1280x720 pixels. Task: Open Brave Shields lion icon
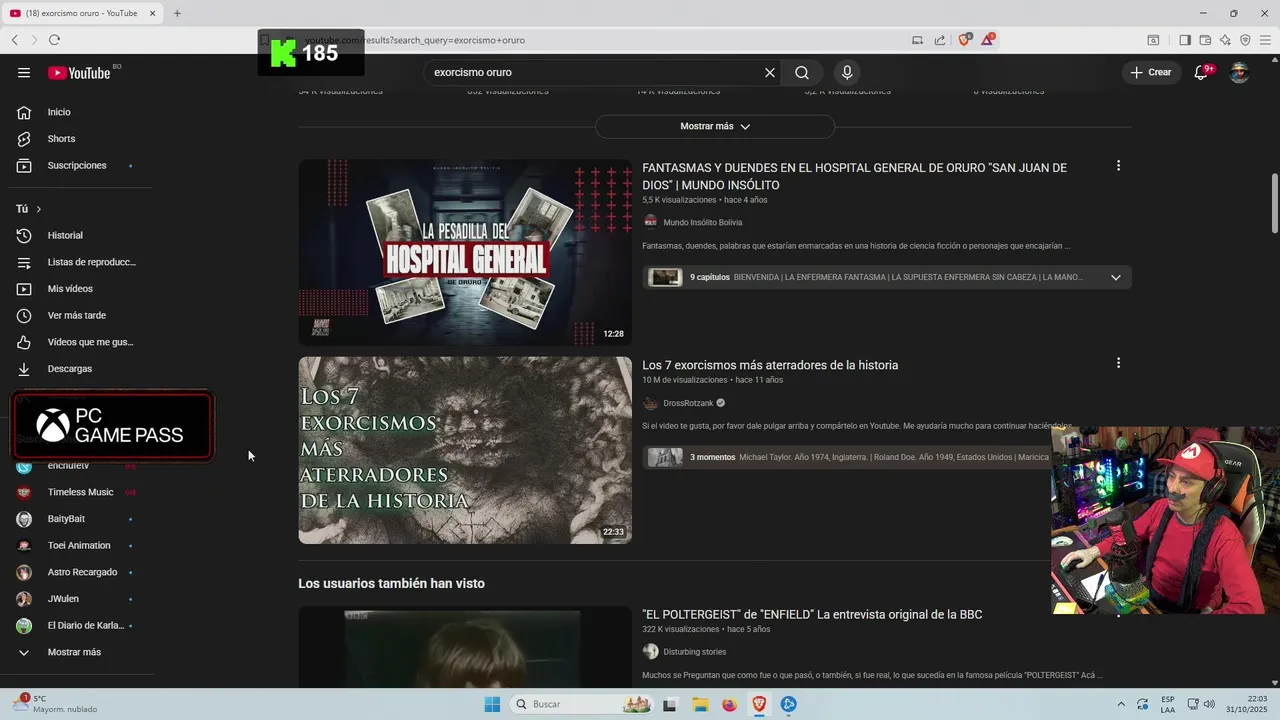[964, 40]
